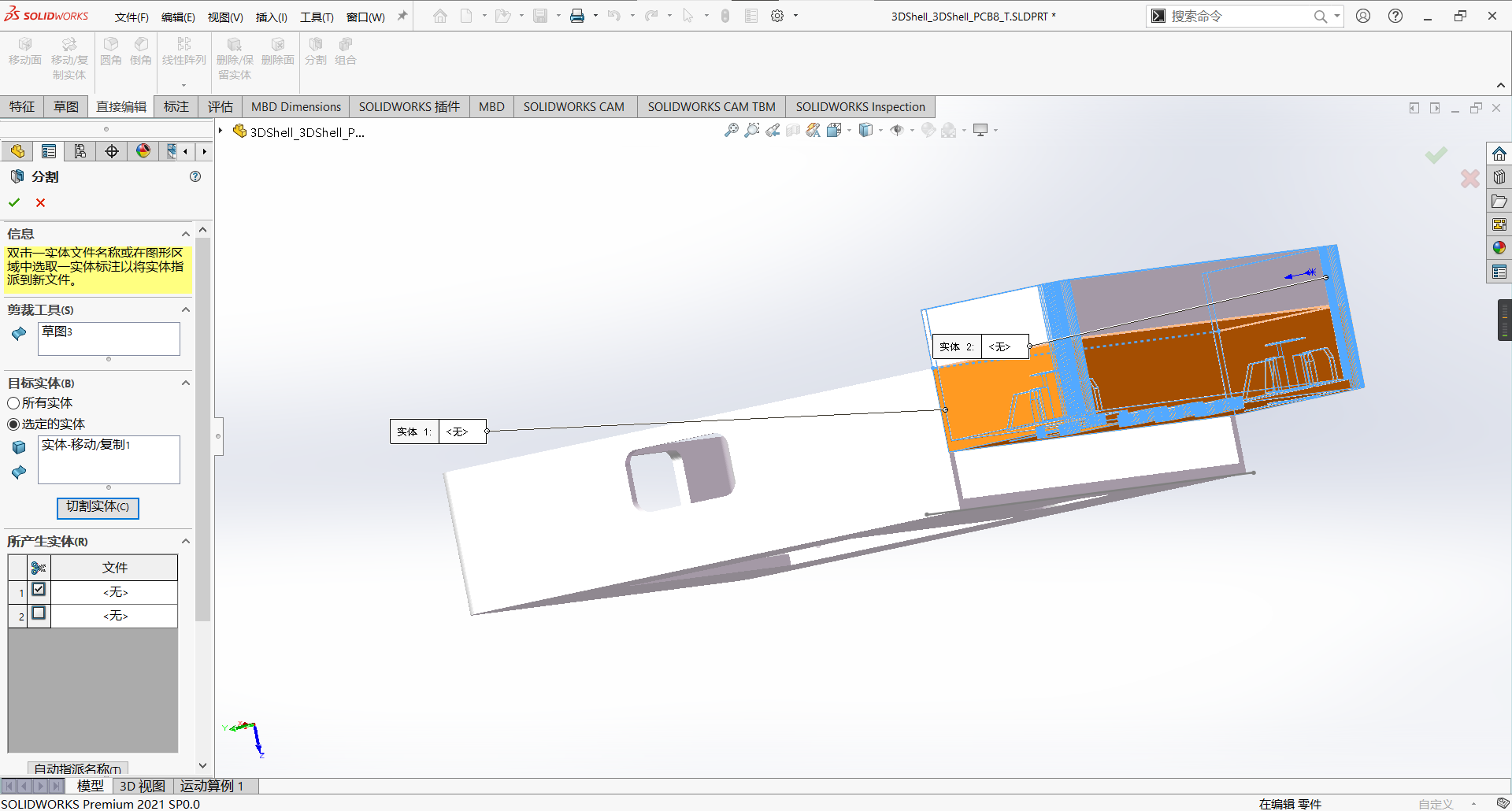Viewport: 1512px width, 811px height.
Task: Click the green checkmark to accept Split
Action: (x=14, y=202)
